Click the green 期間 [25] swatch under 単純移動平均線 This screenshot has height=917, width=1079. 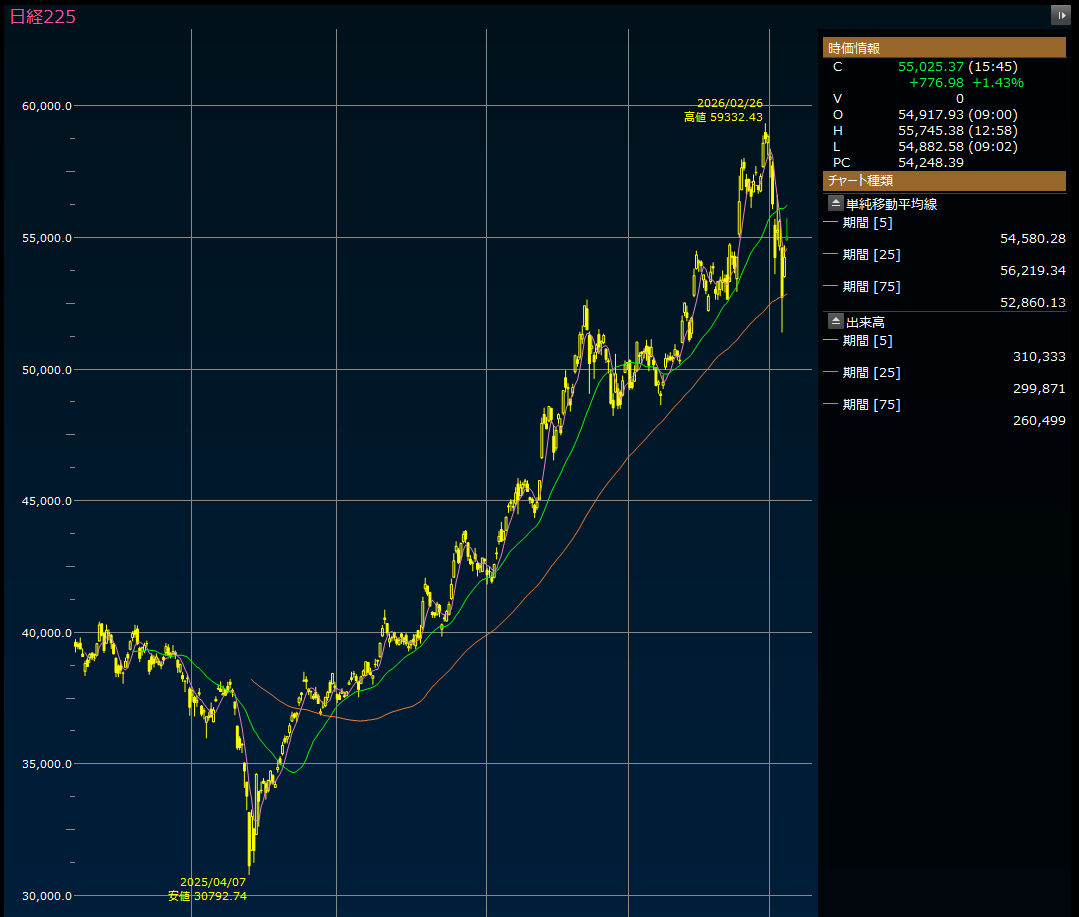(830, 255)
